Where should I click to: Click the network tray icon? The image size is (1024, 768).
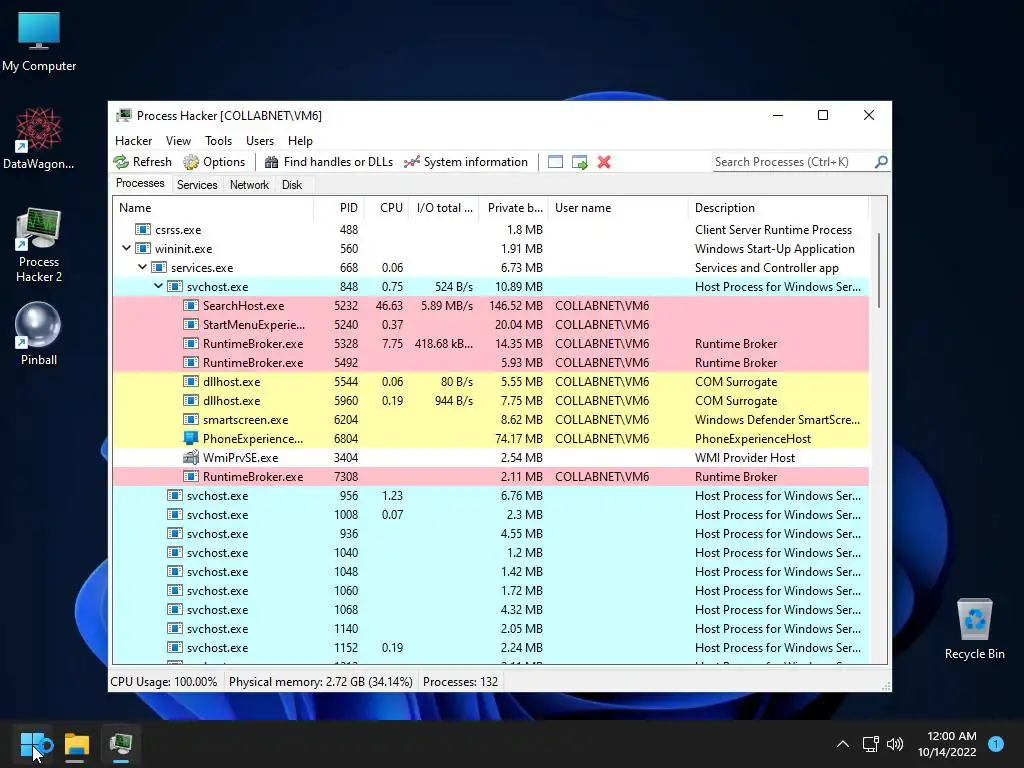click(x=871, y=744)
